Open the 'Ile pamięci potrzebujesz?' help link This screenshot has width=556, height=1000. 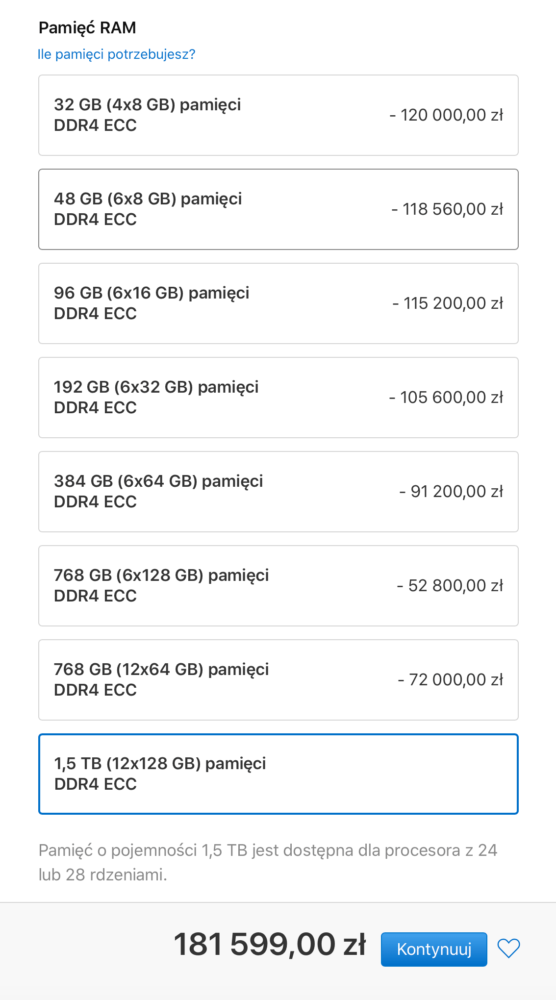coord(117,54)
